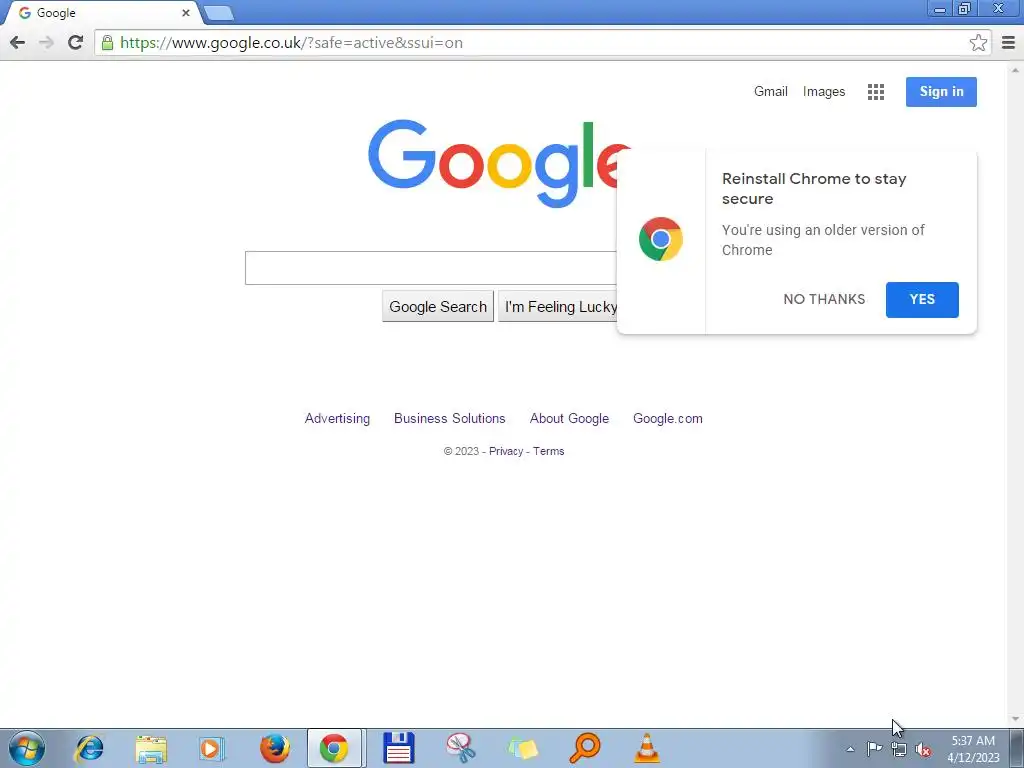The width and height of the screenshot is (1024, 768).
Task: Open Action Center flag icon
Action: point(874,749)
